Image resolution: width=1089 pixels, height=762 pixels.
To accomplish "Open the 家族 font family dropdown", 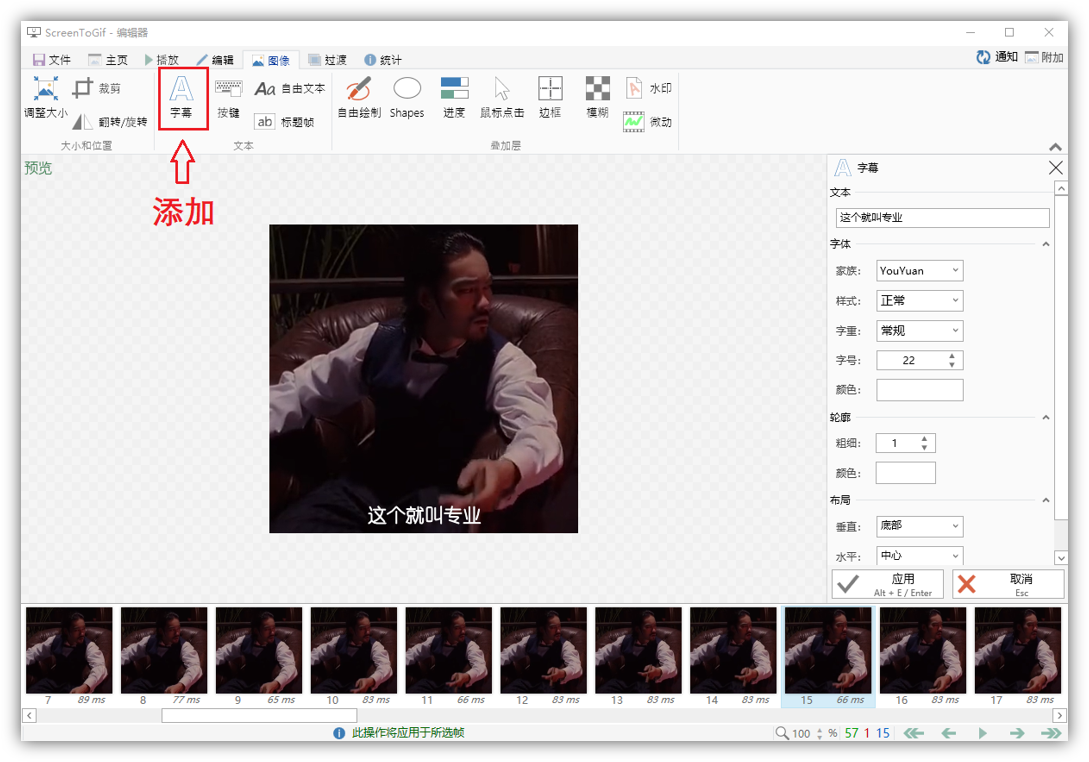I will [919, 270].
